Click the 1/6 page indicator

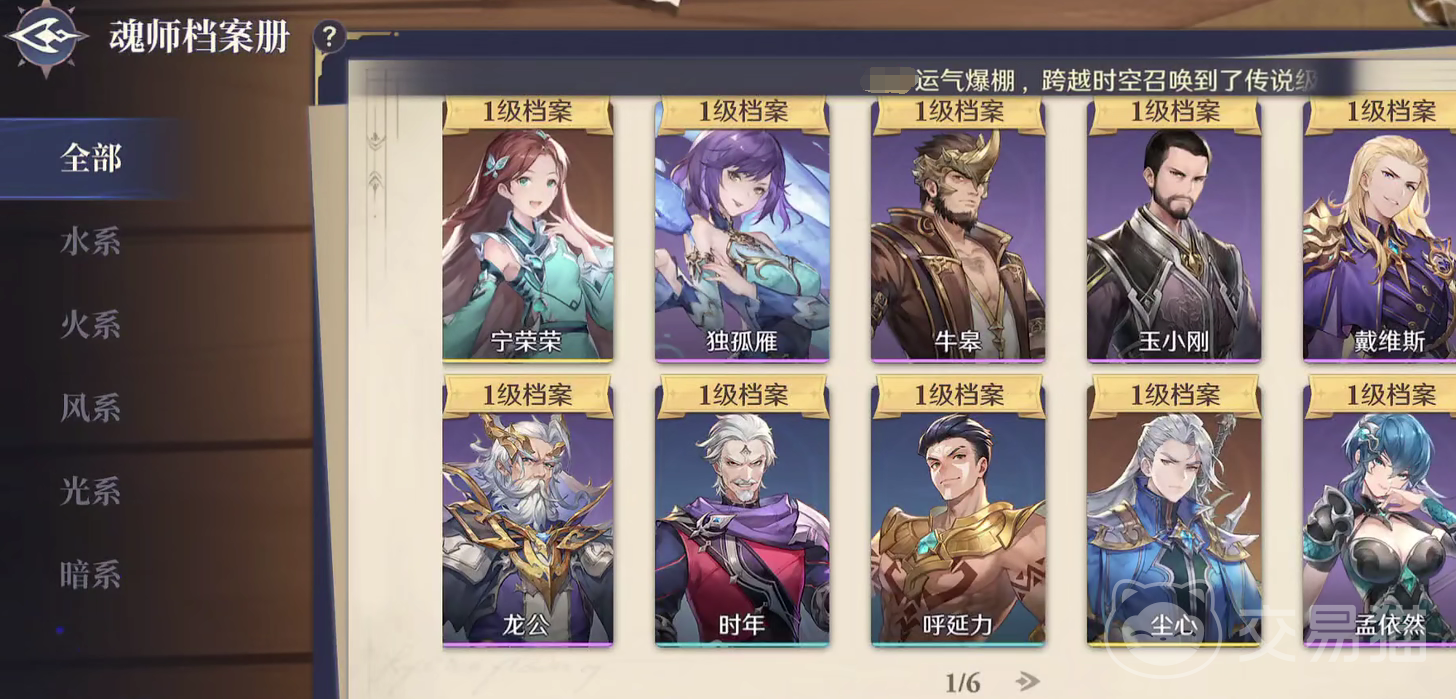click(962, 683)
